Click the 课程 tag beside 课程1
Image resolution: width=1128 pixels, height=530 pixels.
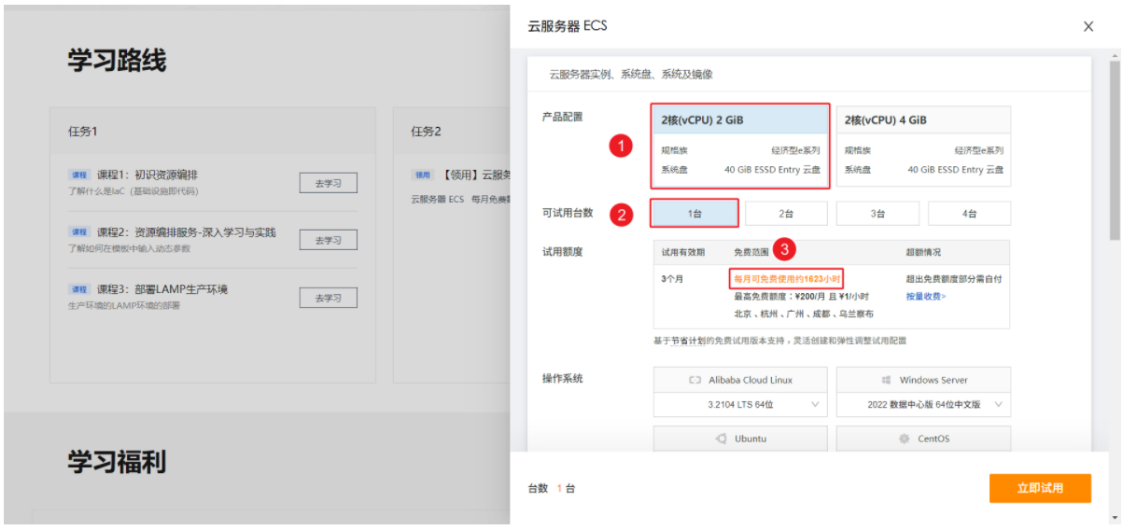pos(78,175)
